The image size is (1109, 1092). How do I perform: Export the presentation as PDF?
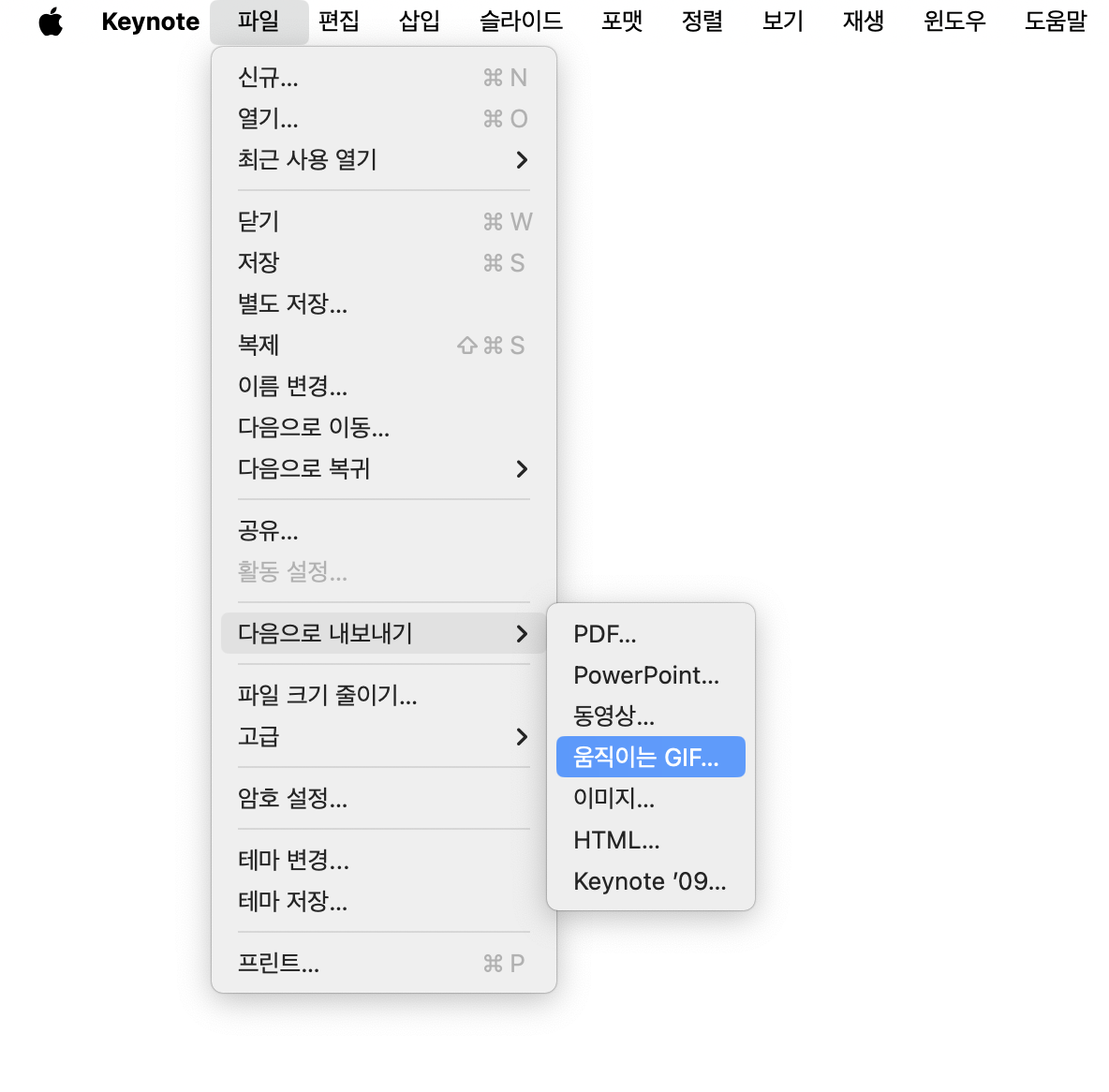(x=605, y=633)
